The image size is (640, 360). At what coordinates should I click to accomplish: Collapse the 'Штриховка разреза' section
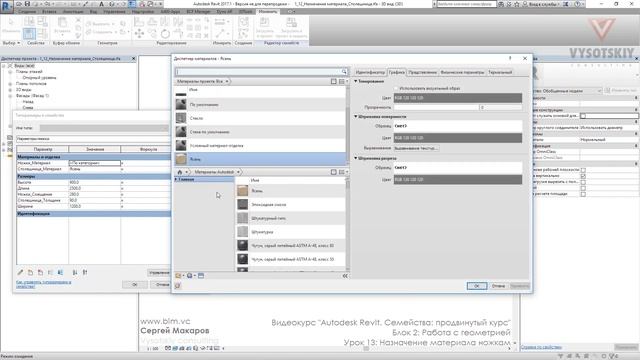click(356, 158)
